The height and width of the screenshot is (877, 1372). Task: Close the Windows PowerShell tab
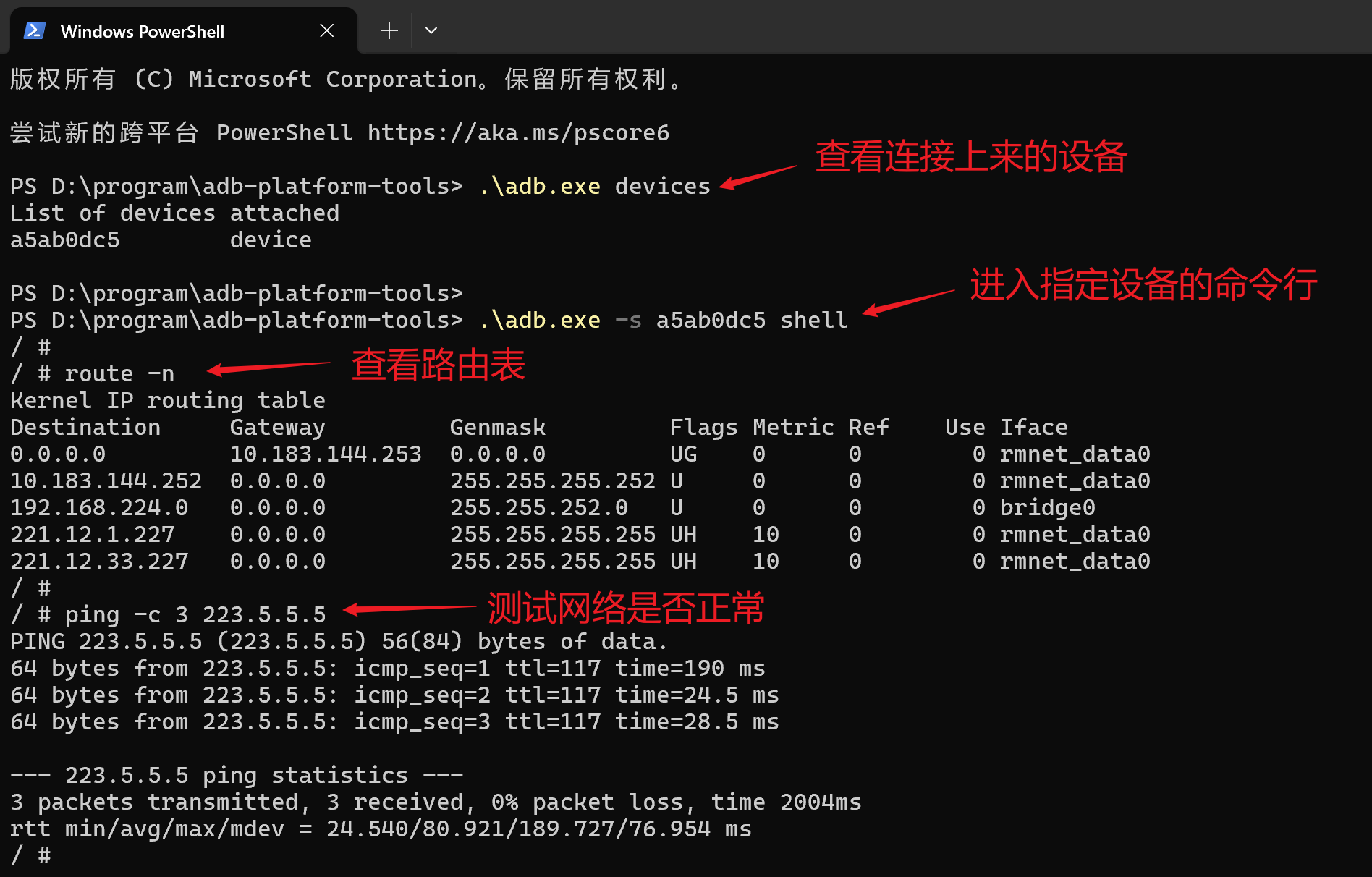point(327,30)
